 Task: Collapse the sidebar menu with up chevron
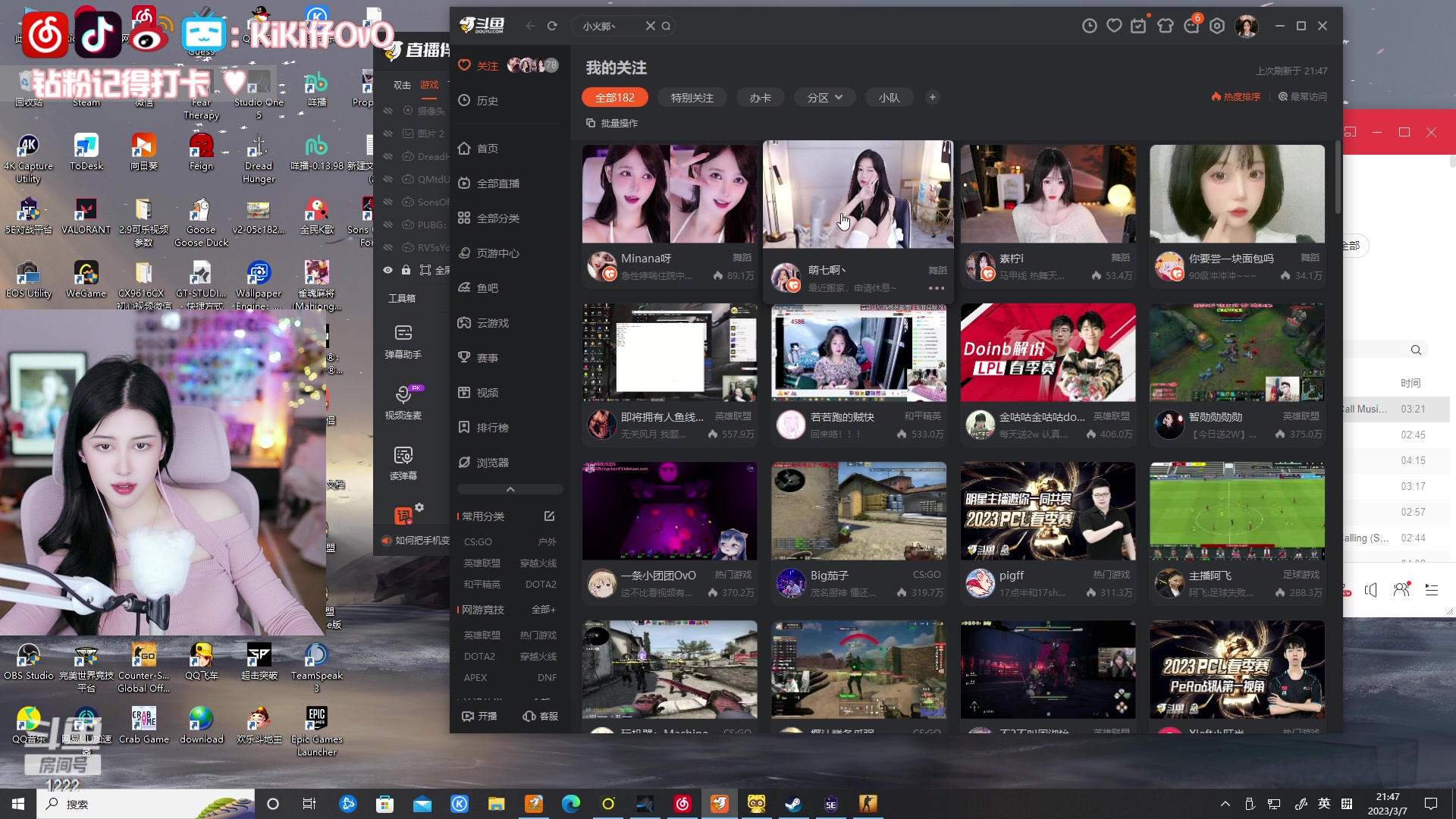510,489
